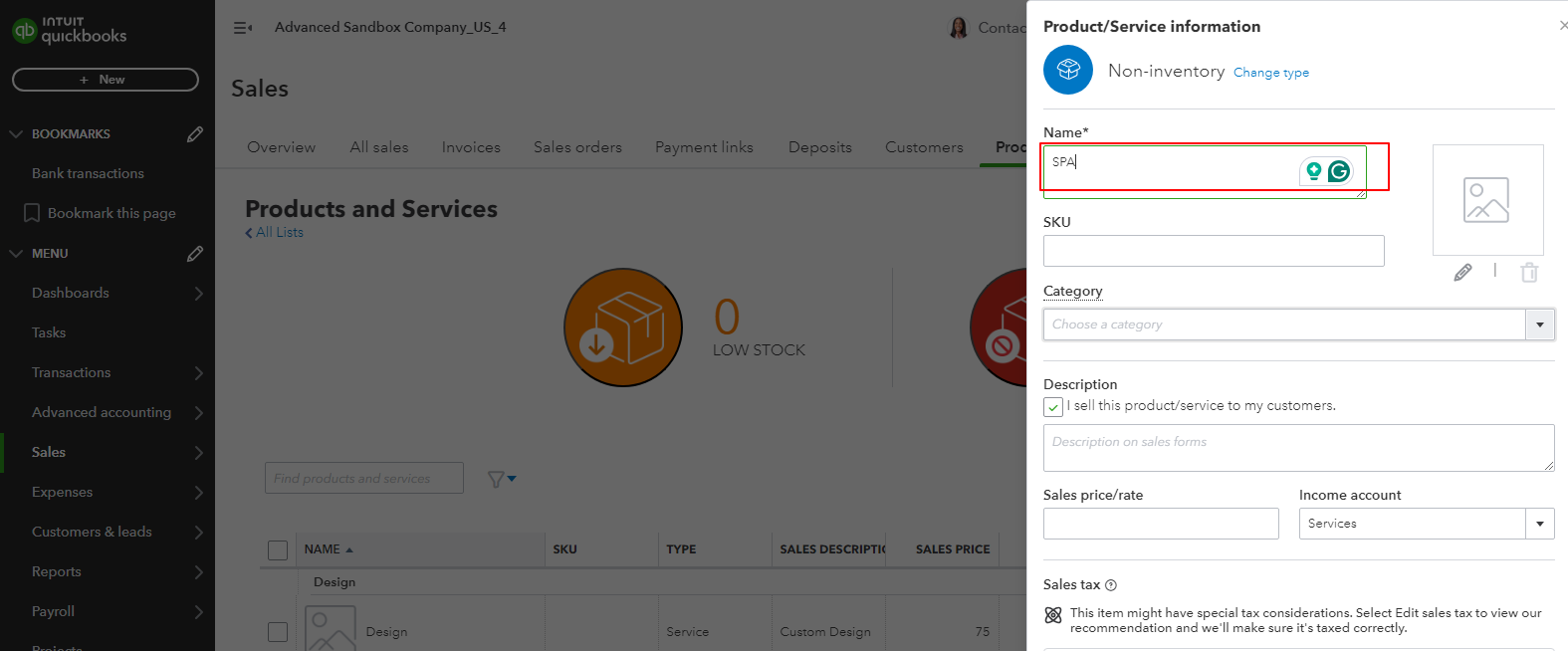This screenshot has width=1568, height=651.
Task: Open the Customers tab
Action: tap(924, 147)
